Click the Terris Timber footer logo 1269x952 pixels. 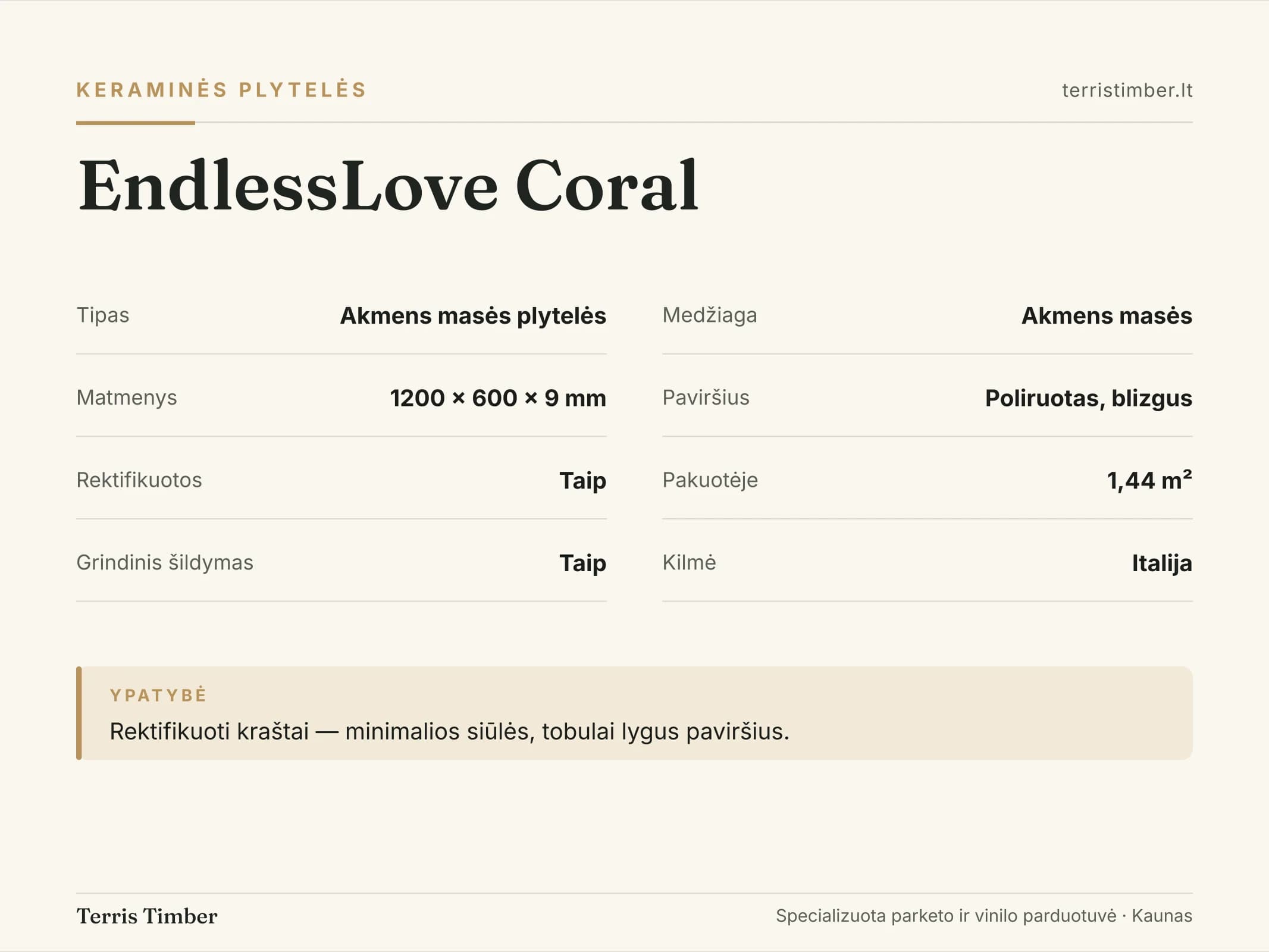click(147, 916)
